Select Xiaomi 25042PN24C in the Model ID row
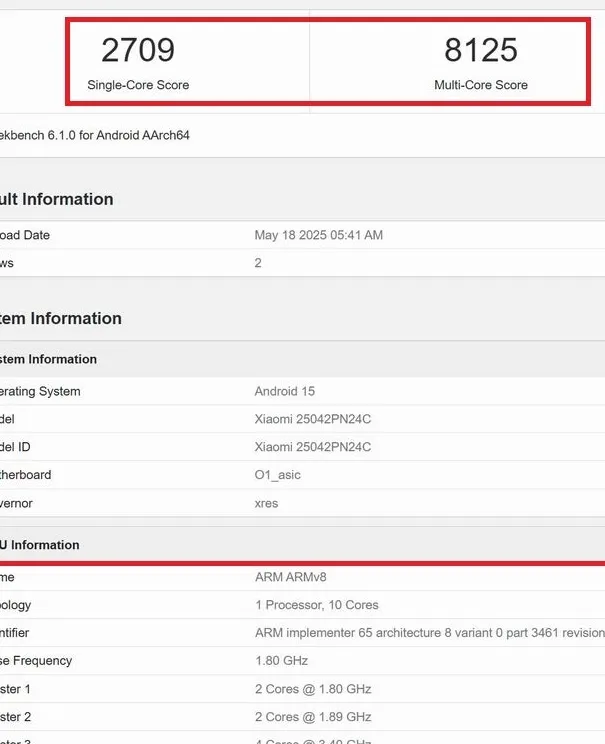The image size is (605, 744). (313, 447)
